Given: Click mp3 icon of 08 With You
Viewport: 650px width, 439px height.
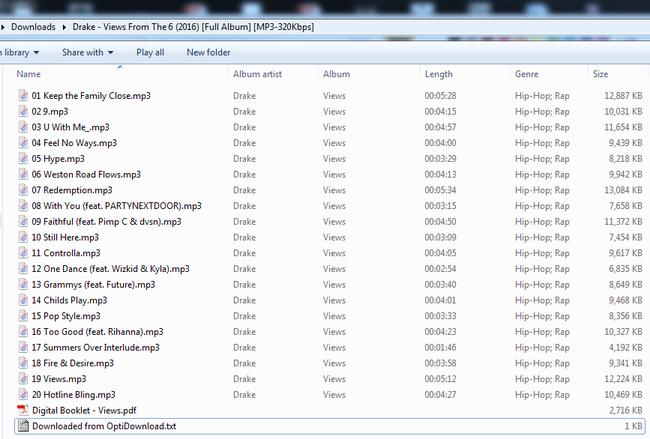Looking at the screenshot, I should 23,206.
